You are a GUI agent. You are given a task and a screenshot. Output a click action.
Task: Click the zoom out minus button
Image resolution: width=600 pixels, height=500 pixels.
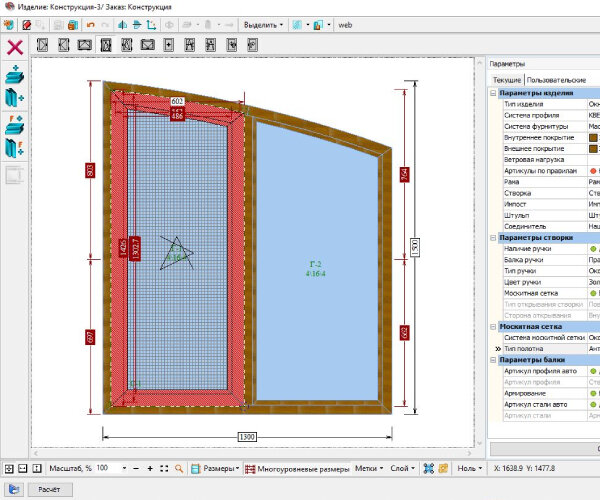(x=136, y=469)
